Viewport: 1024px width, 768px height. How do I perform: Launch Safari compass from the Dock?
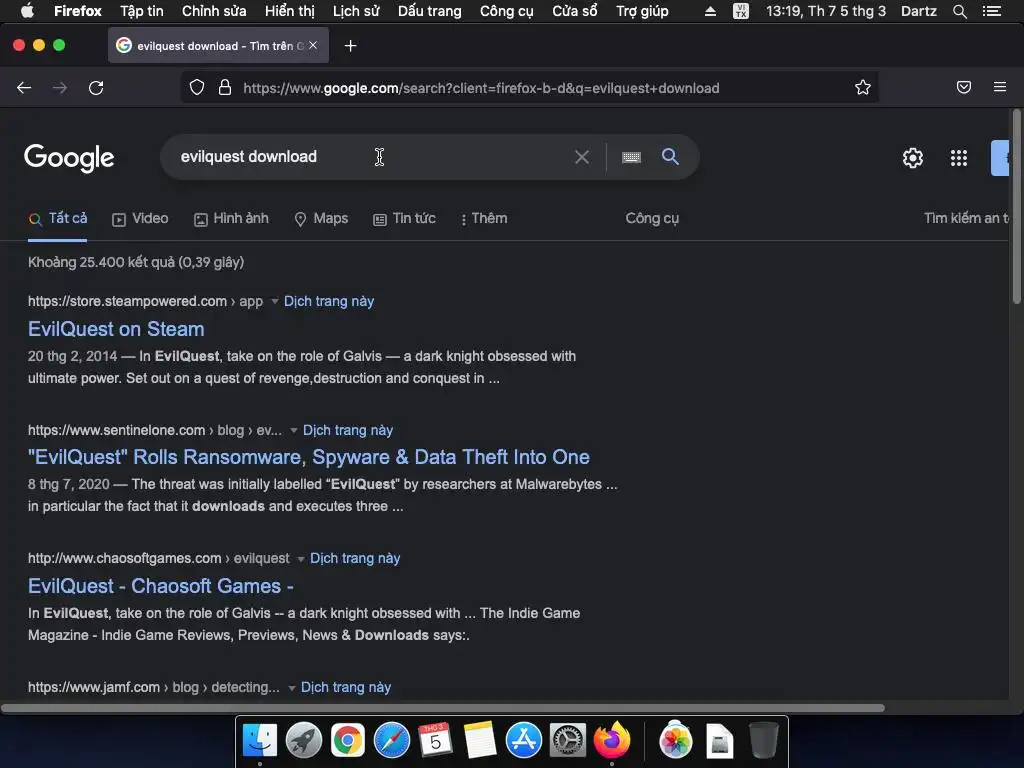pos(392,741)
